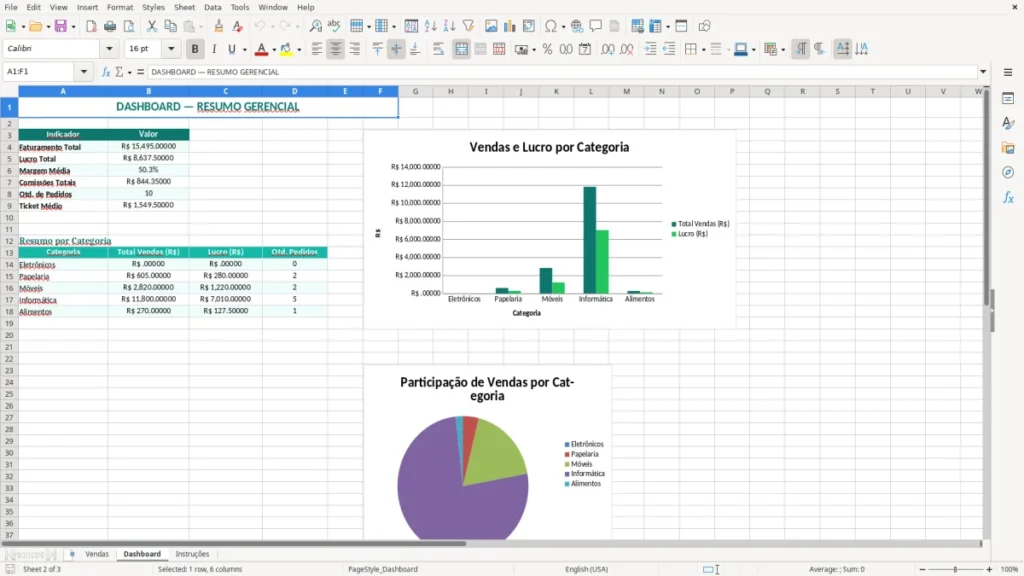Open the sidebar settings hamburger button
1024x576 pixels.
tap(1008, 72)
